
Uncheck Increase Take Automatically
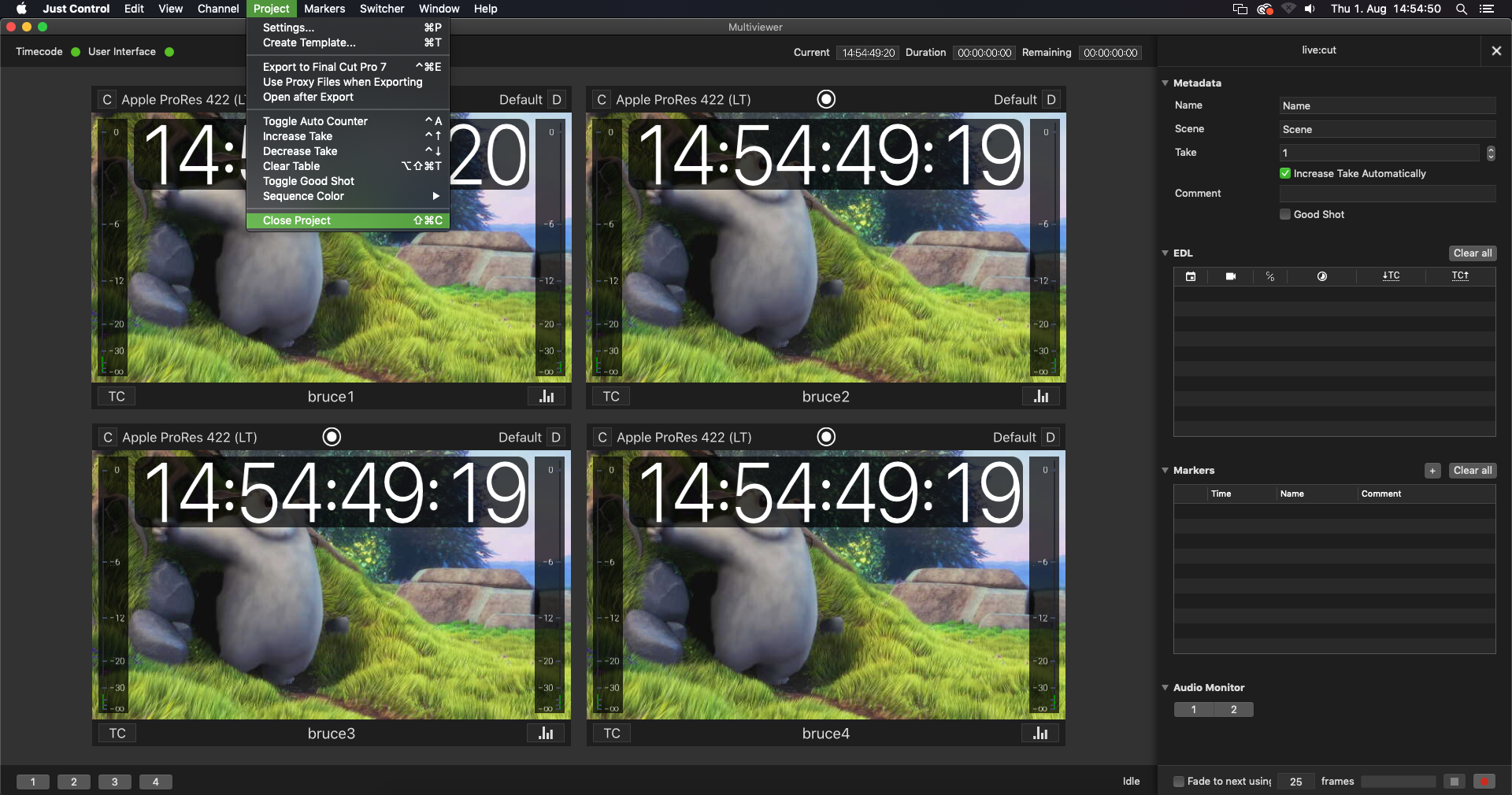pos(1285,173)
